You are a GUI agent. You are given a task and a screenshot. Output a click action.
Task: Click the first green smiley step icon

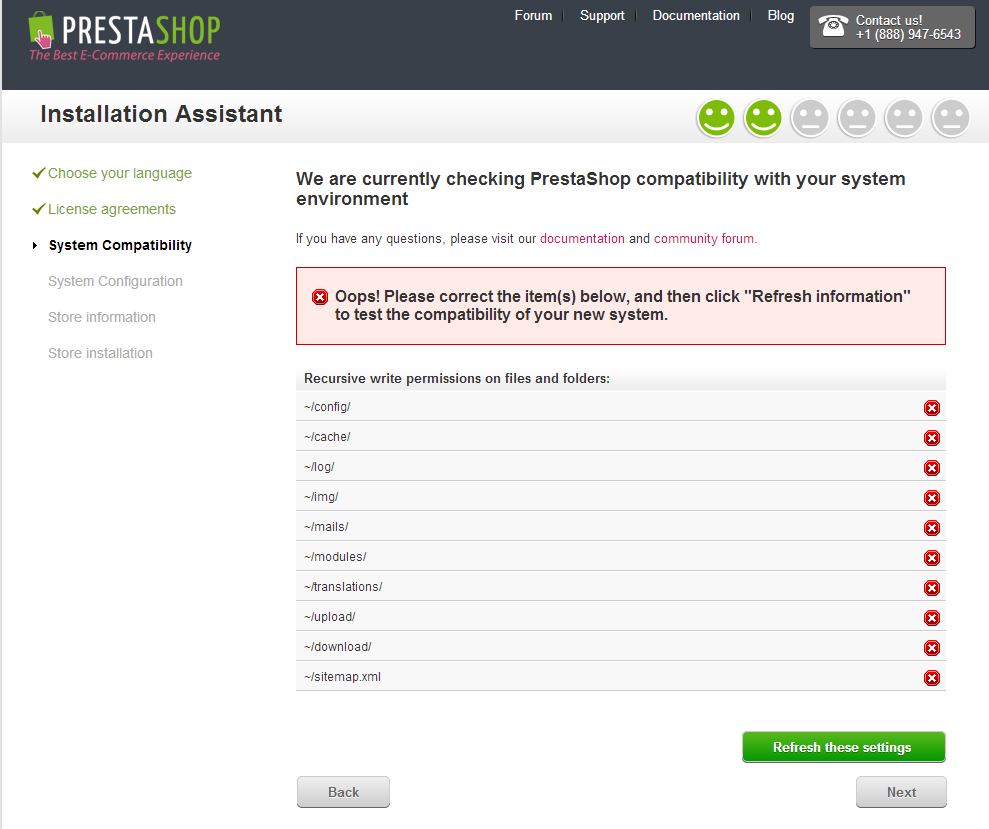(x=716, y=118)
